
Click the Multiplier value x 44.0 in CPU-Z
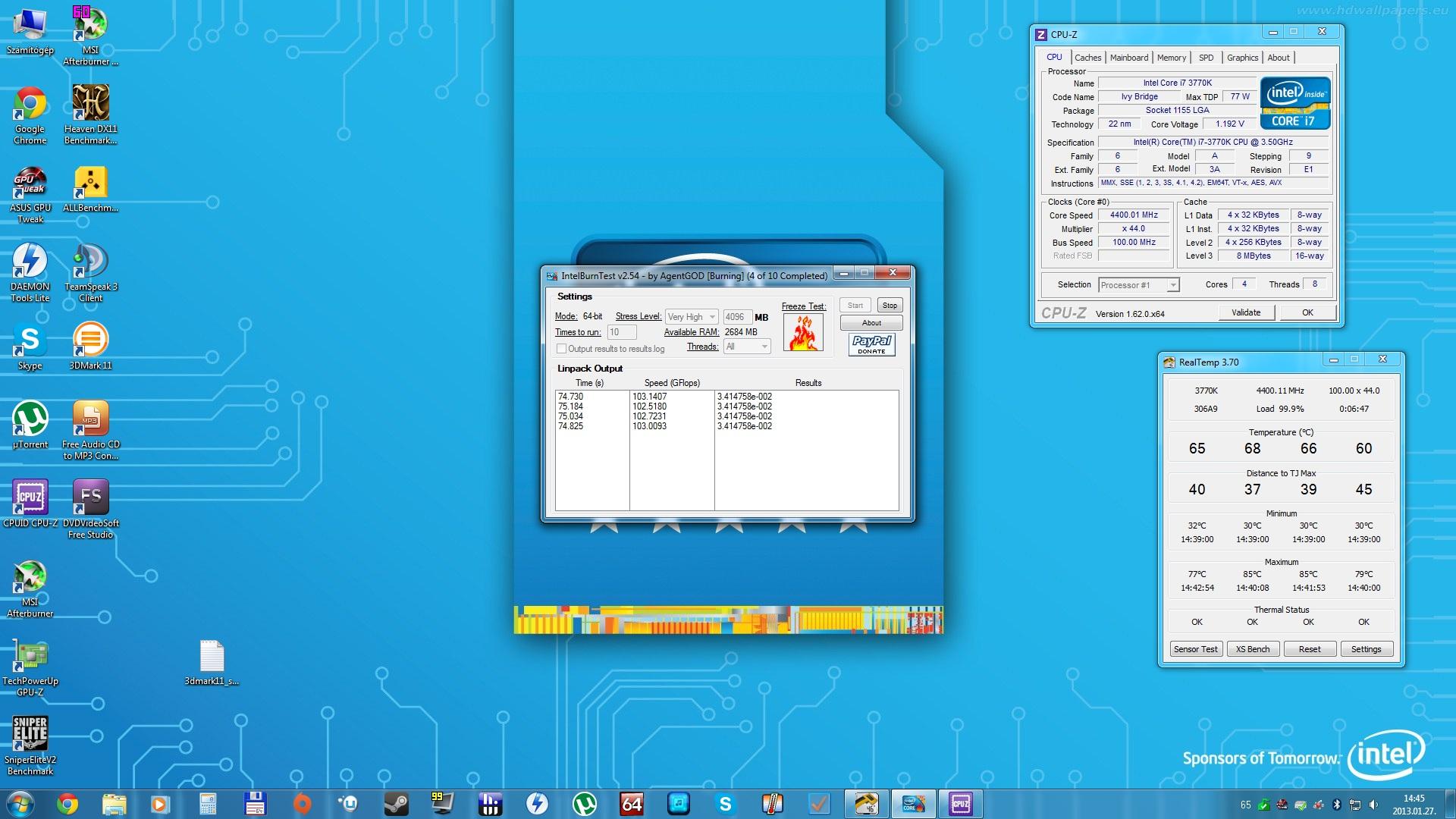pos(1134,229)
